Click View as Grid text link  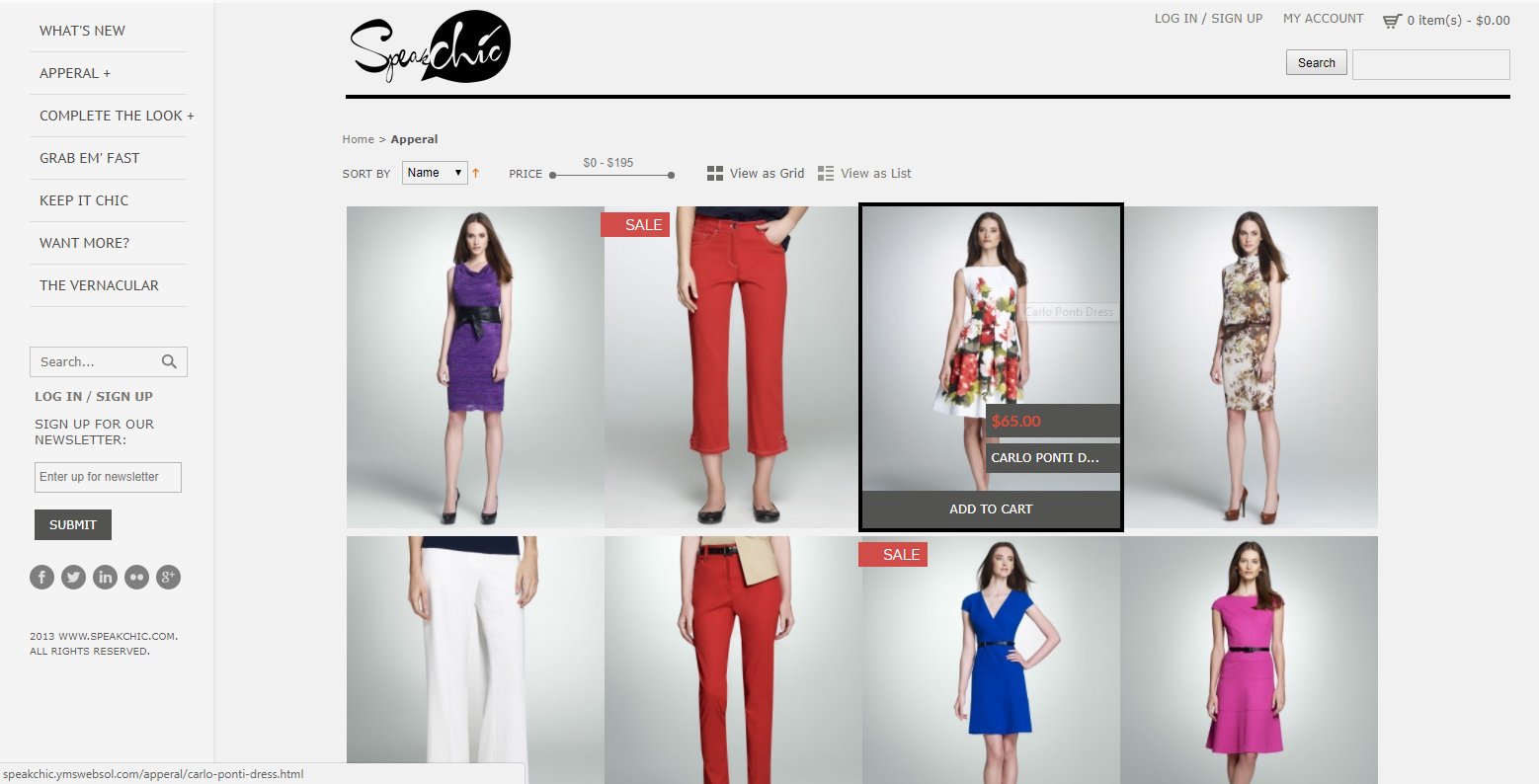[x=768, y=173]
